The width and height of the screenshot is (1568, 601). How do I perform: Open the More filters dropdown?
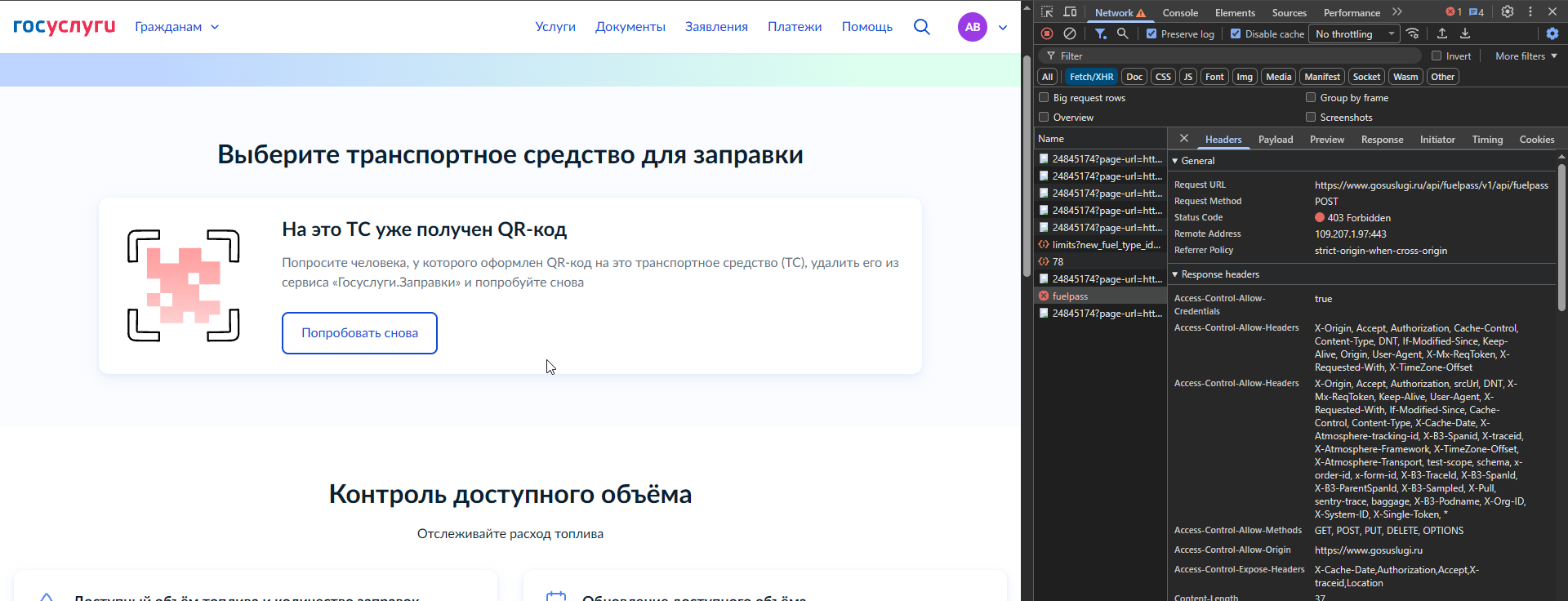pos(1526,56)
